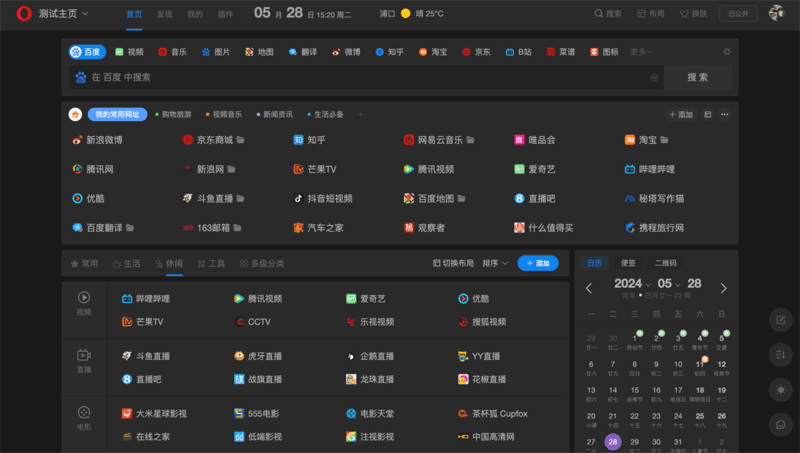Screen dimensions: 800x453
Task: Click the 秘塔写作猫 icon
Action: point(630,198)
